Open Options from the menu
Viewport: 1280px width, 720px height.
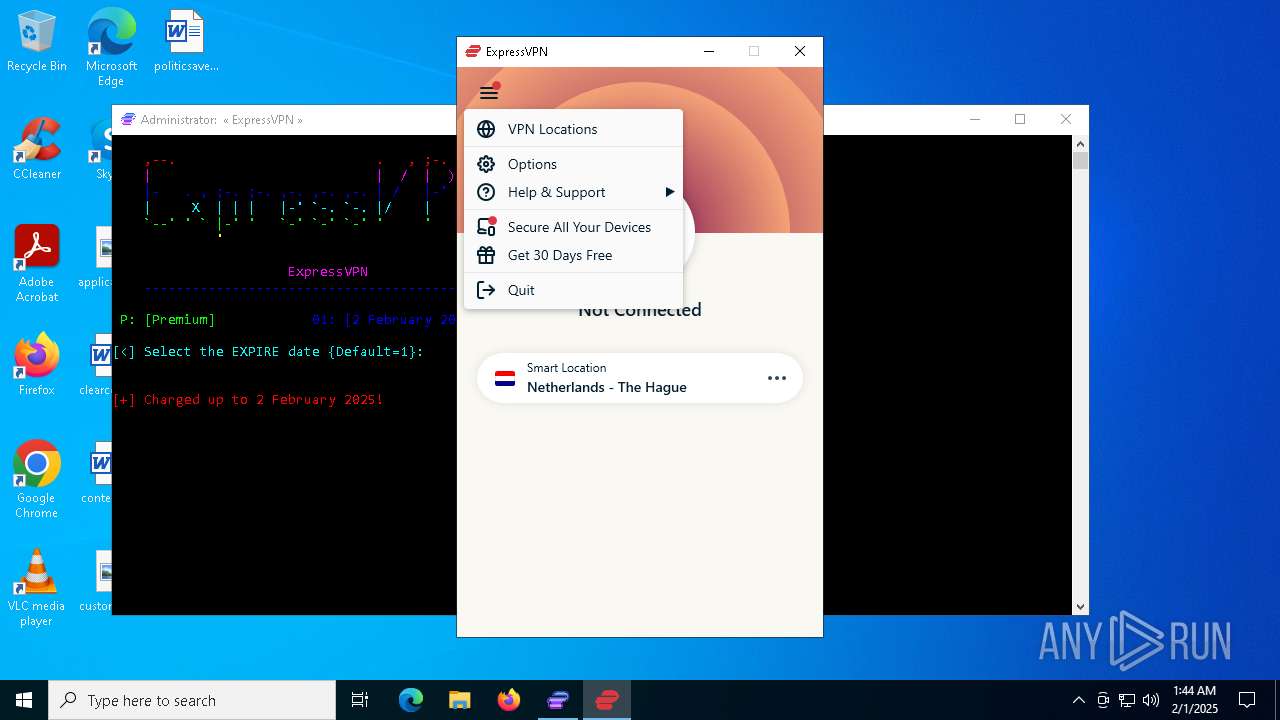[573, 164]
